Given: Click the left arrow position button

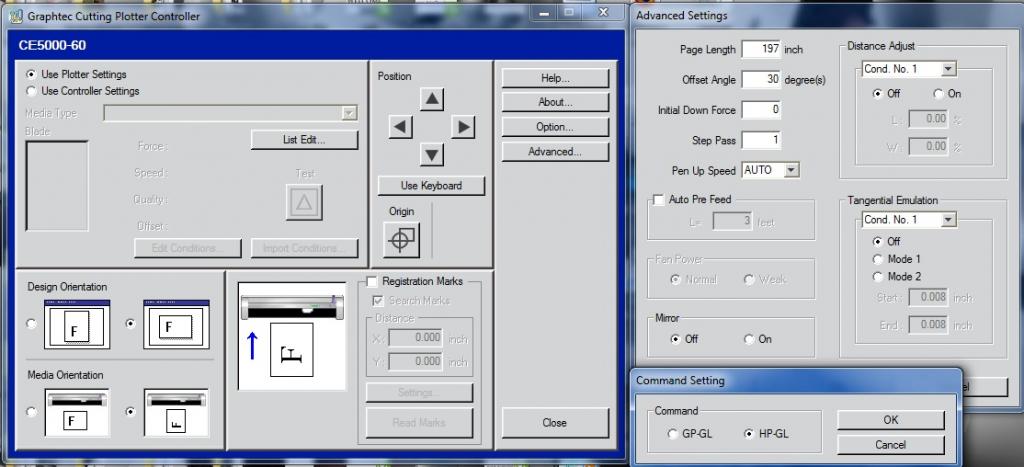Looking at the screenshot, I should point(400,127).
